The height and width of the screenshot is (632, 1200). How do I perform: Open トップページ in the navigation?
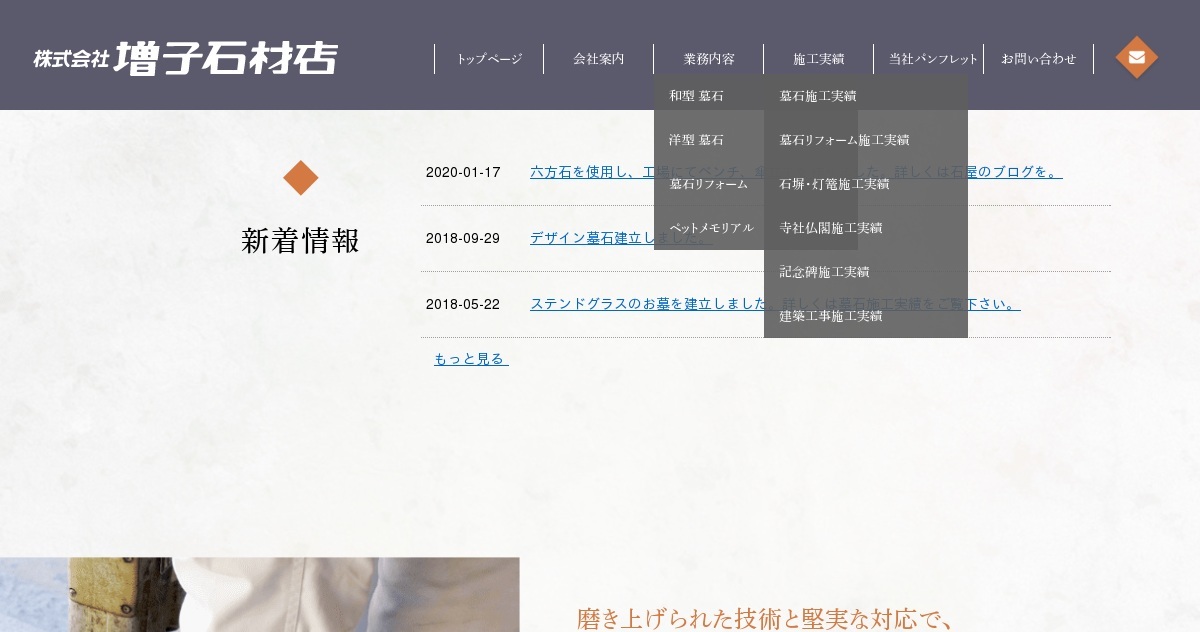coord(489,59)
